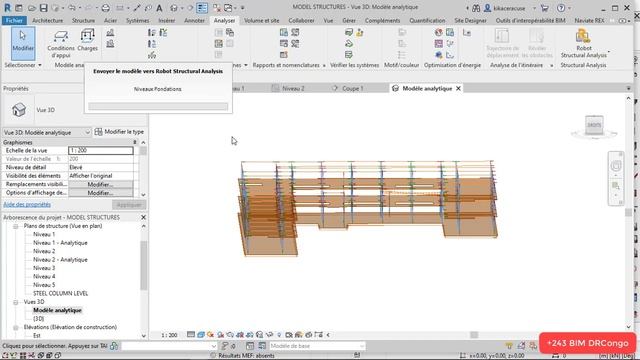Select Niveau 1 - Analytique in project browser

pyautogui.click(x=60, y=243)
